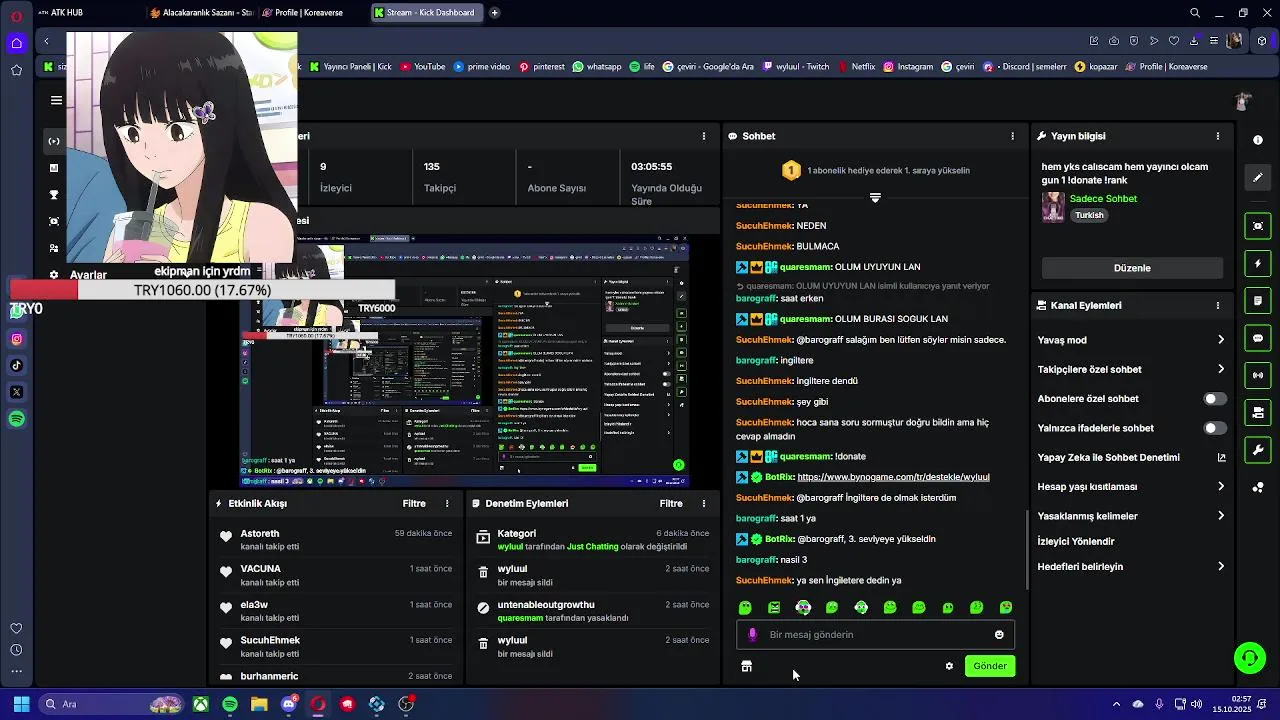
Task: Open Denetim Eylemleri three-dot menu
Action: pyautogui.click(x=704, y=504)
